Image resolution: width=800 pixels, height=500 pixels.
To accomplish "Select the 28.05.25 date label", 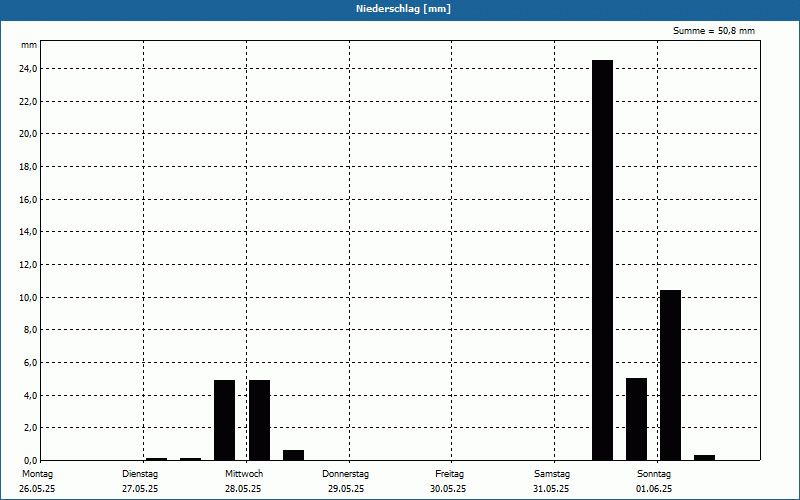I will tap(243, 489).
